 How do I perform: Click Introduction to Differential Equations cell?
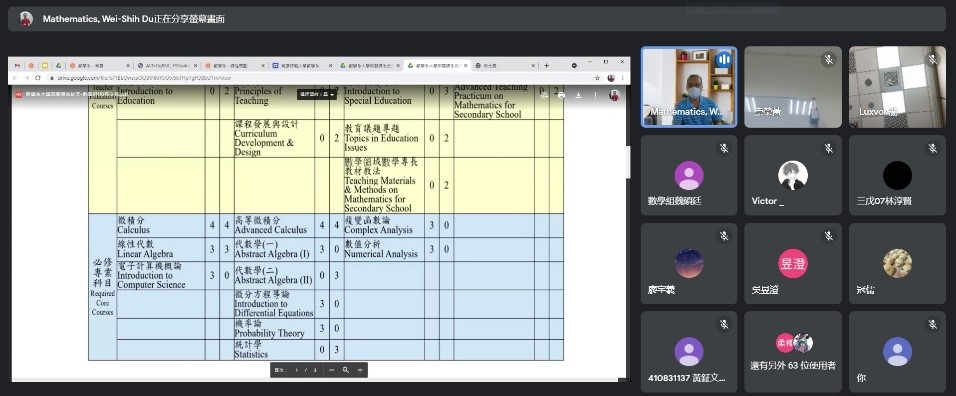(274, 303)
